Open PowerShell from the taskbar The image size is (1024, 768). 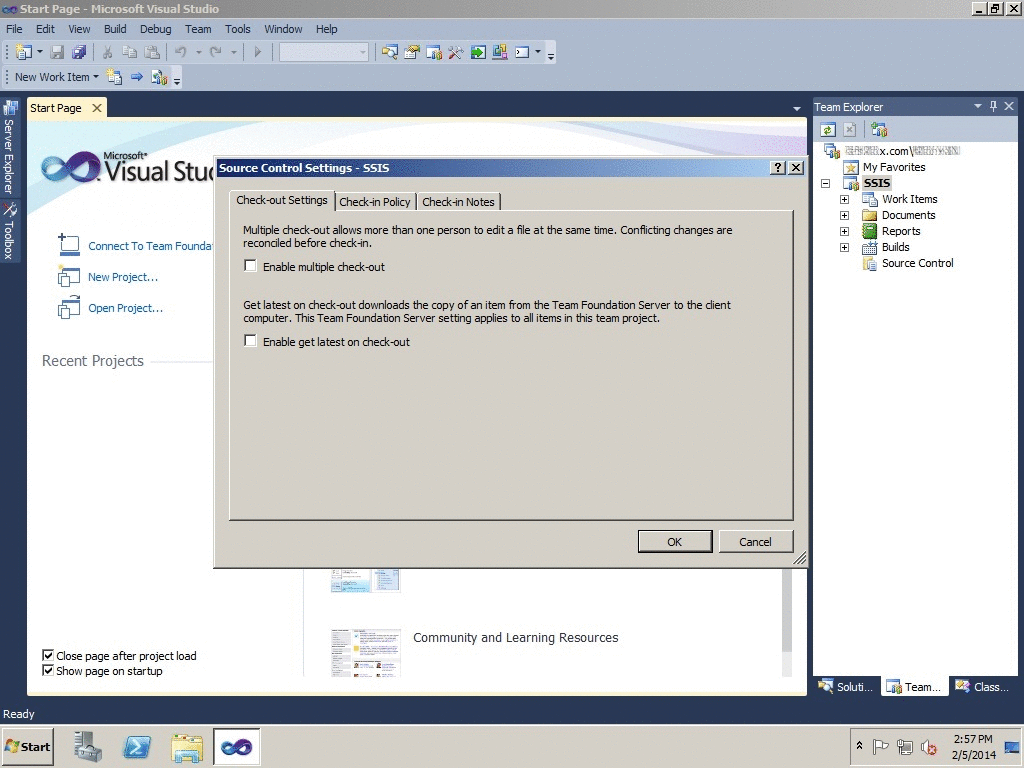pos(136,746)
